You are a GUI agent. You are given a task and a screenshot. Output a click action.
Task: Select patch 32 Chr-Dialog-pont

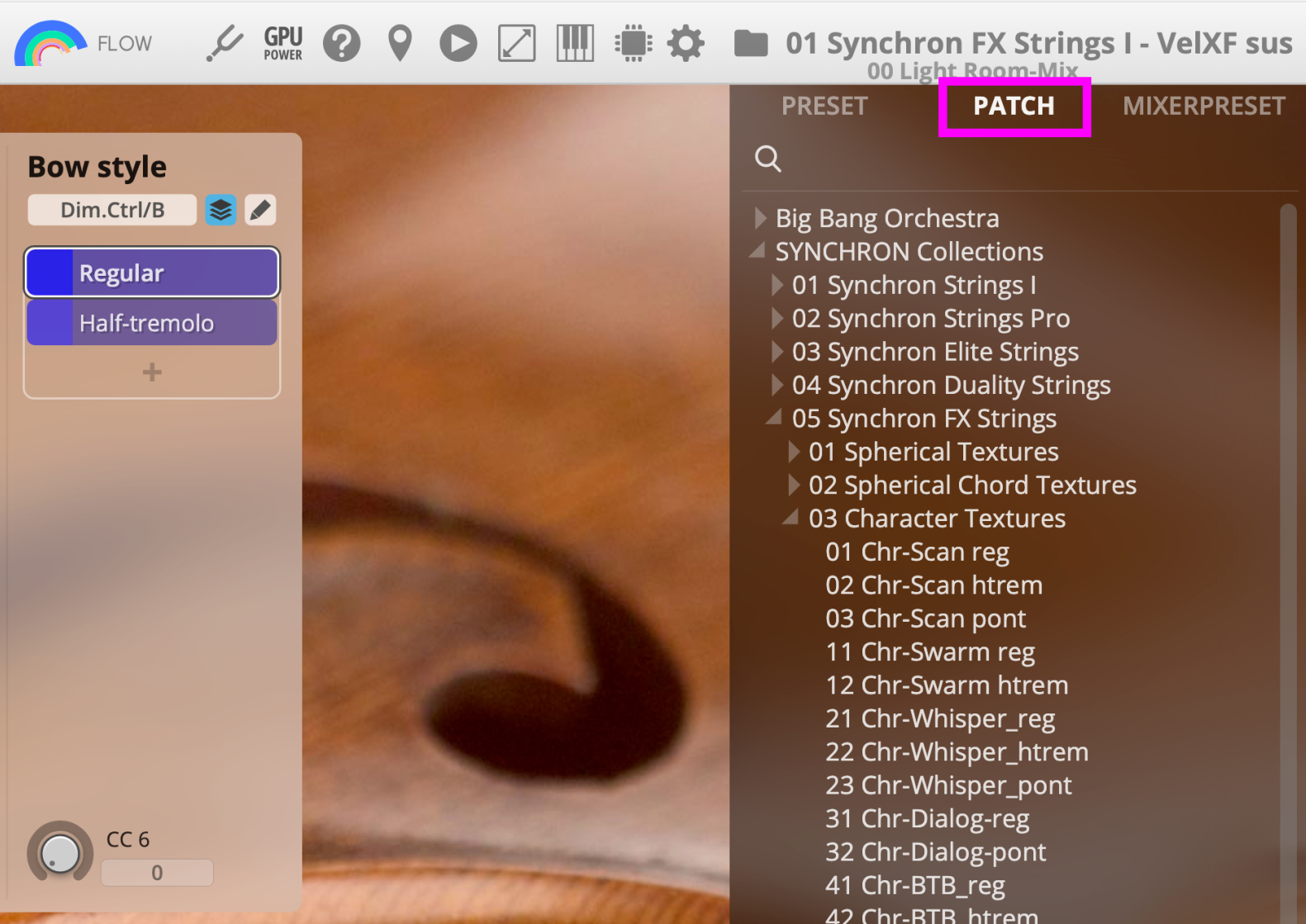[x=935, y=851]
